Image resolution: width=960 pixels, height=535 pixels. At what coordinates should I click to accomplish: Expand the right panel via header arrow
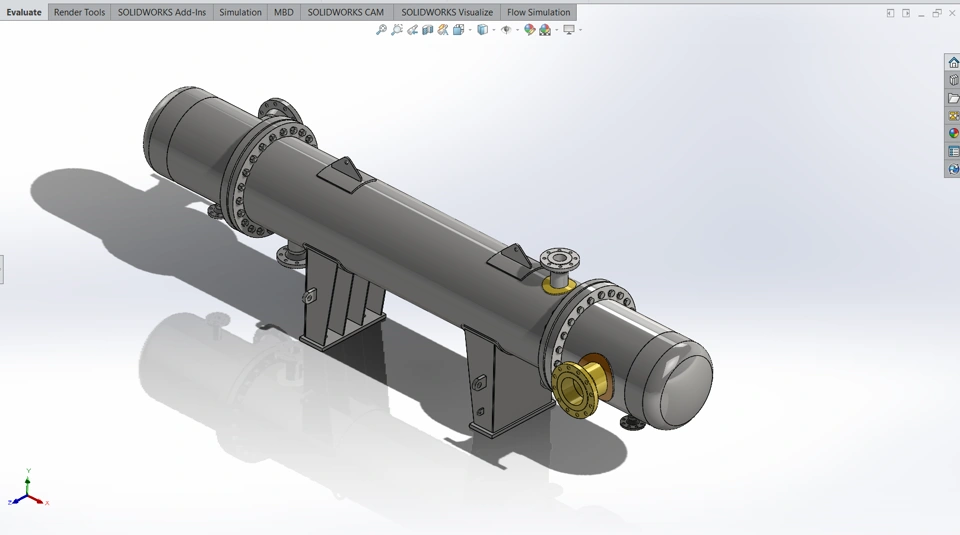click(x=906, y=13)
